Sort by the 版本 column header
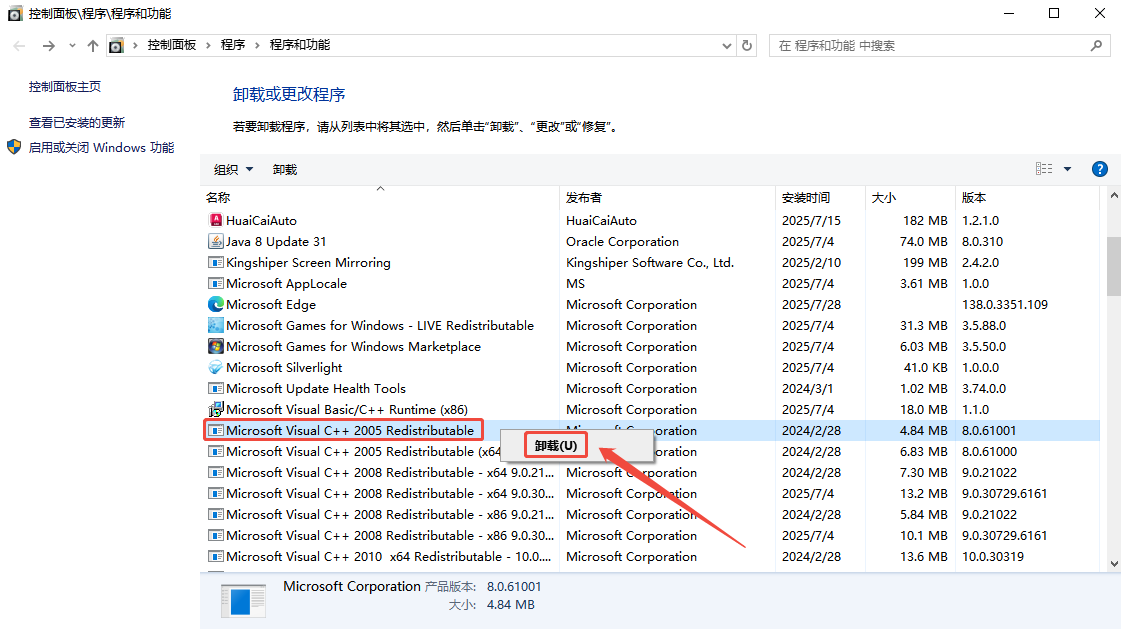This screenshot has width=1121, height=629. click(1027, 197)
